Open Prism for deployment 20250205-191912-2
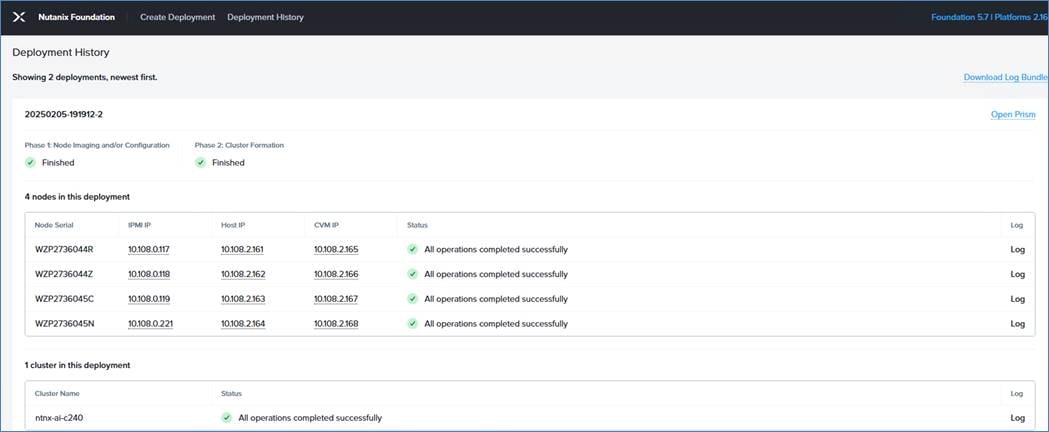Screen dimensions: 1049x432 [x=1013, y=115]
